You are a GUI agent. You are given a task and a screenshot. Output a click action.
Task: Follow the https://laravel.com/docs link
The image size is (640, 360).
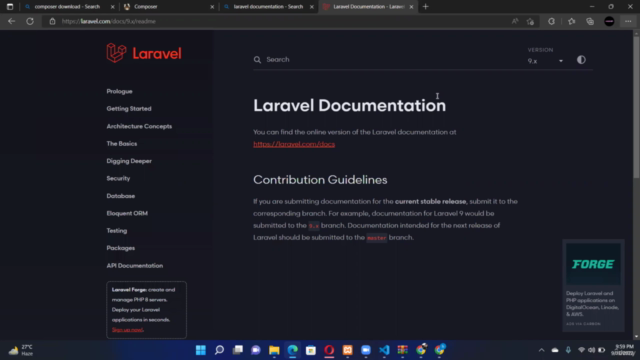pyautogui.click(x=294, y=144)
